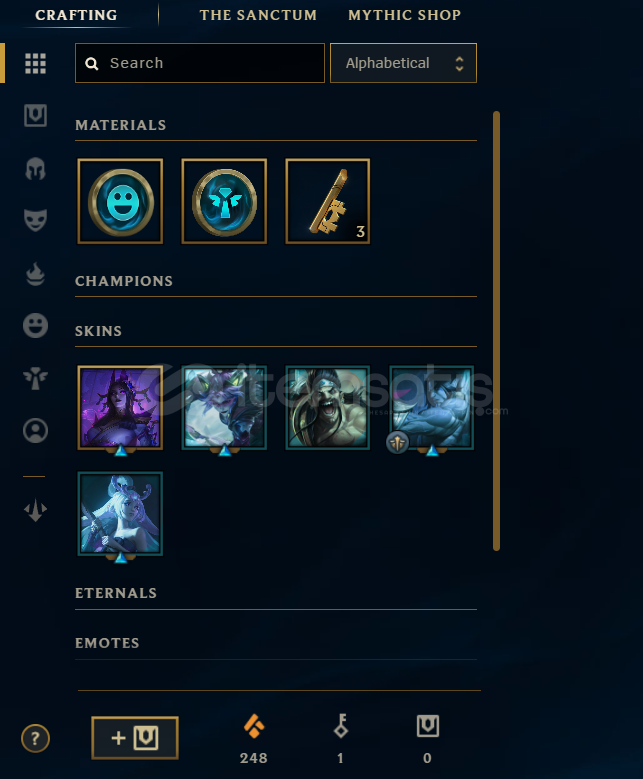
Task: Filter loot by skins mask icon
Action: pyautogui.click(x=35, y=220)
